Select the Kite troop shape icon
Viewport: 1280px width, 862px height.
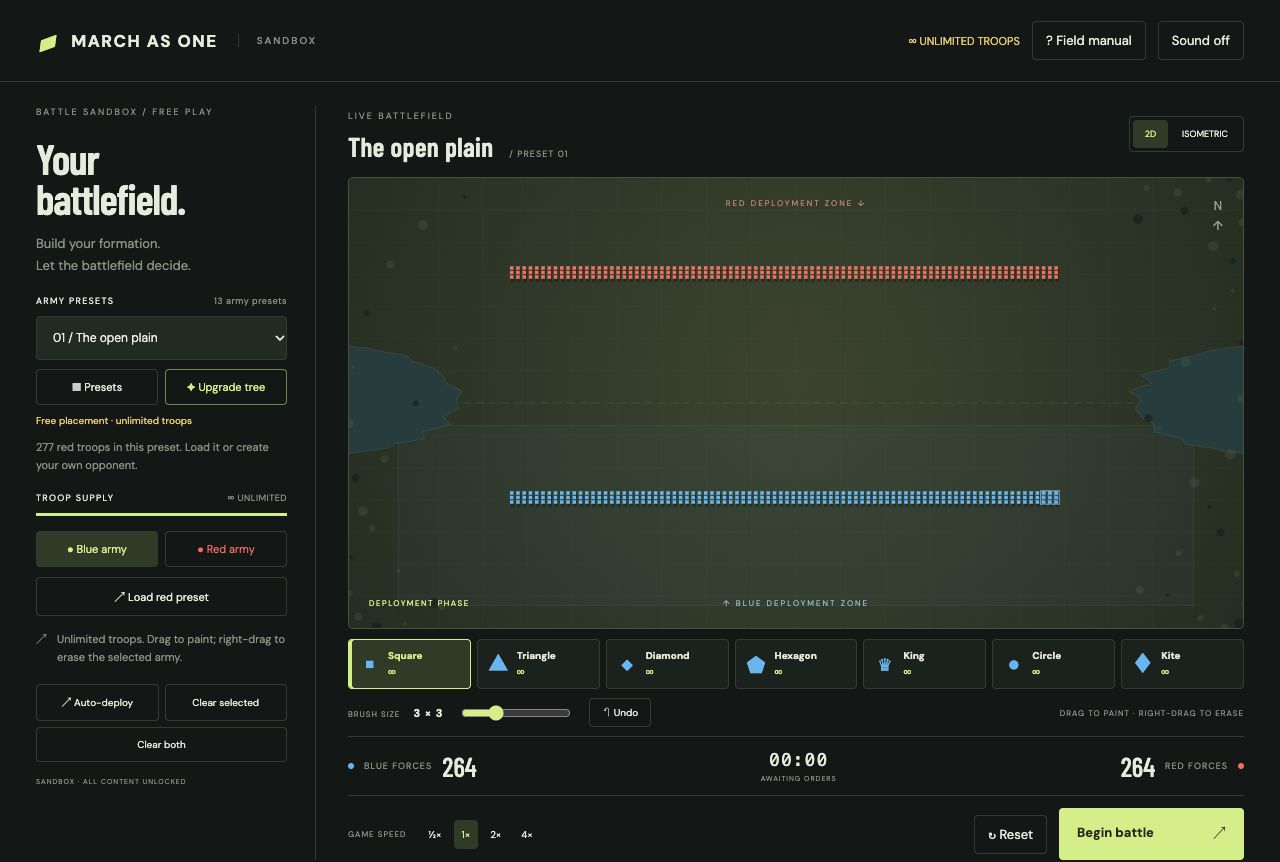pos(1142,664)
